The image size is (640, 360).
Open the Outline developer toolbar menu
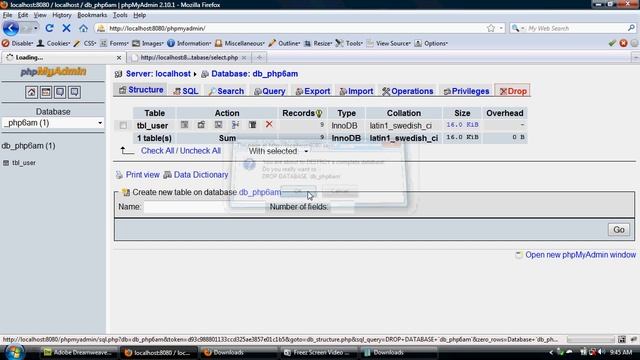coord(284,43)
